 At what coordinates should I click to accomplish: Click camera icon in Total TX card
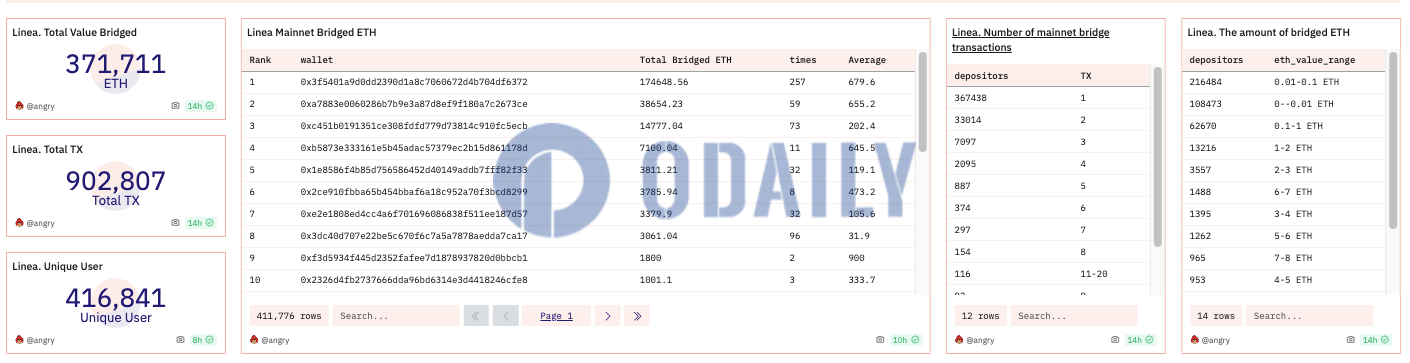tap(176, 223)
